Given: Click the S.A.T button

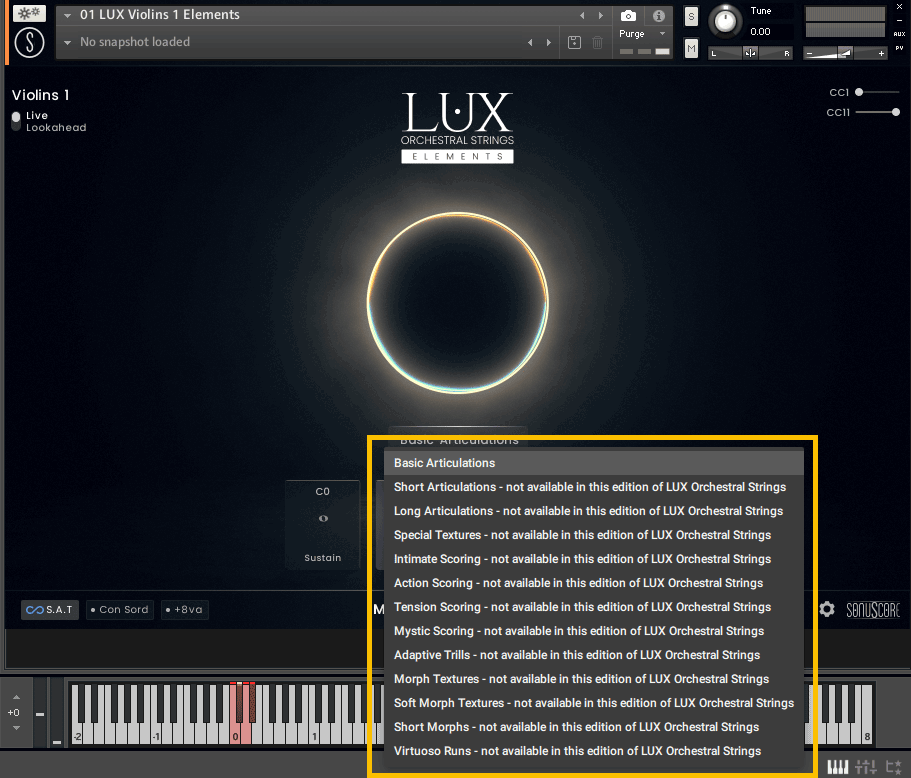Looking at the screenshot, I should click(x=49, y=610).
